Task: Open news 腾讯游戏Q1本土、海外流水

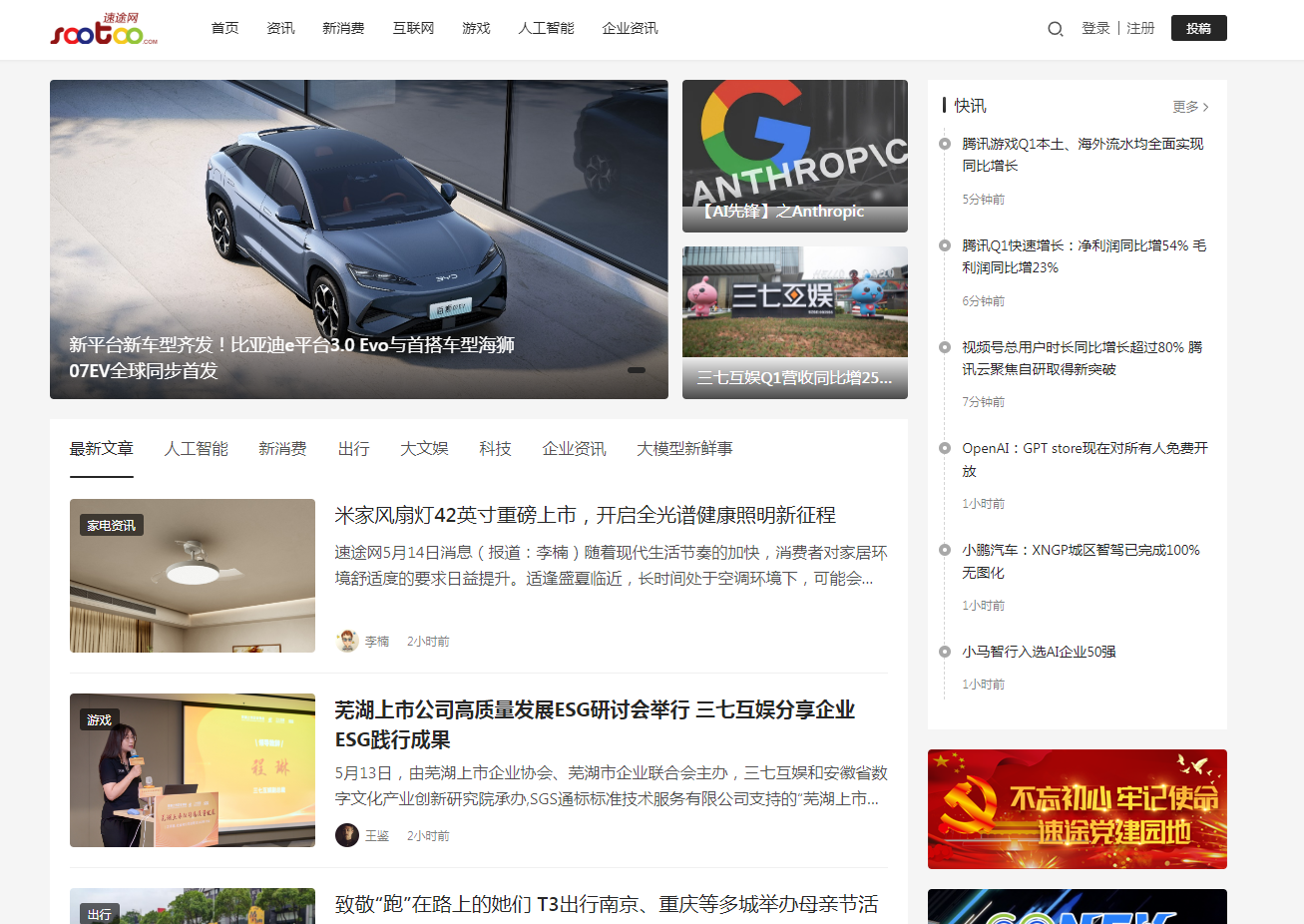Action: point(1083,155)
